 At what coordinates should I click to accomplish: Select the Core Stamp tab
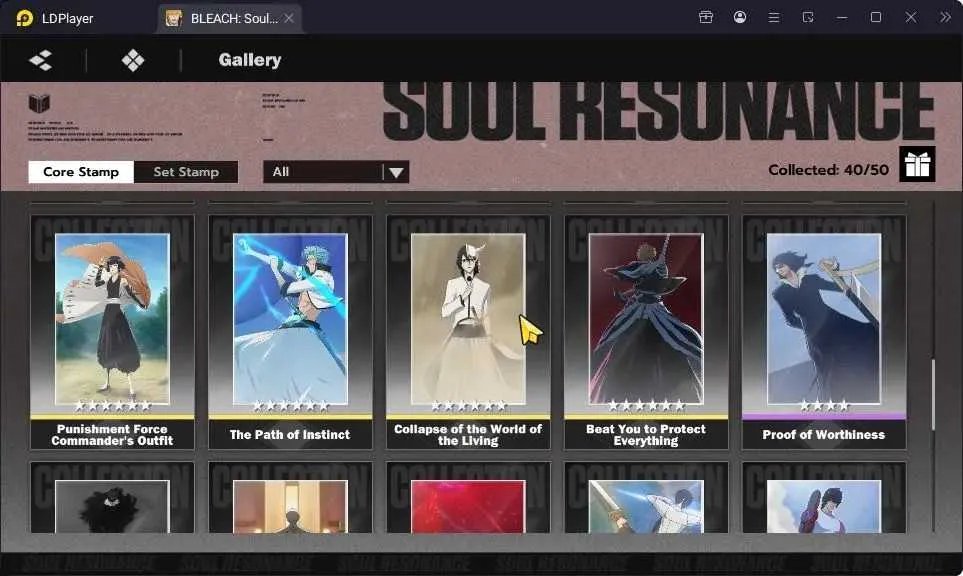[81, 172]
